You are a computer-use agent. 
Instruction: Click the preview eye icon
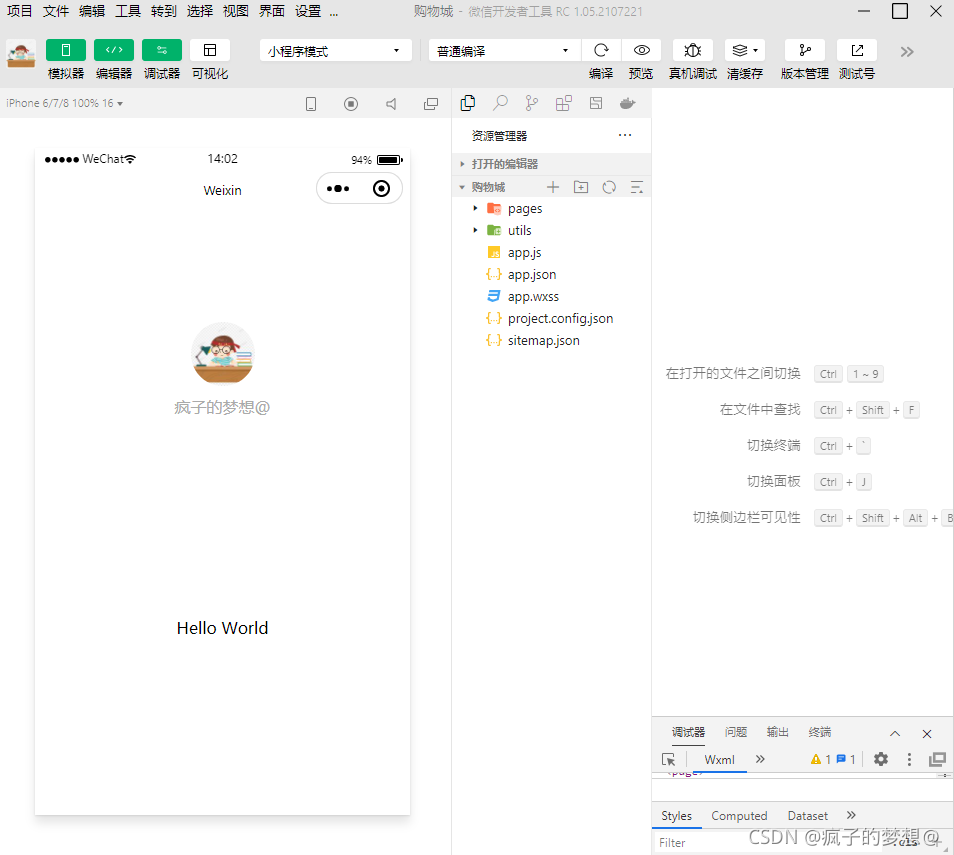pyautogui.click(x=641, y=51)
